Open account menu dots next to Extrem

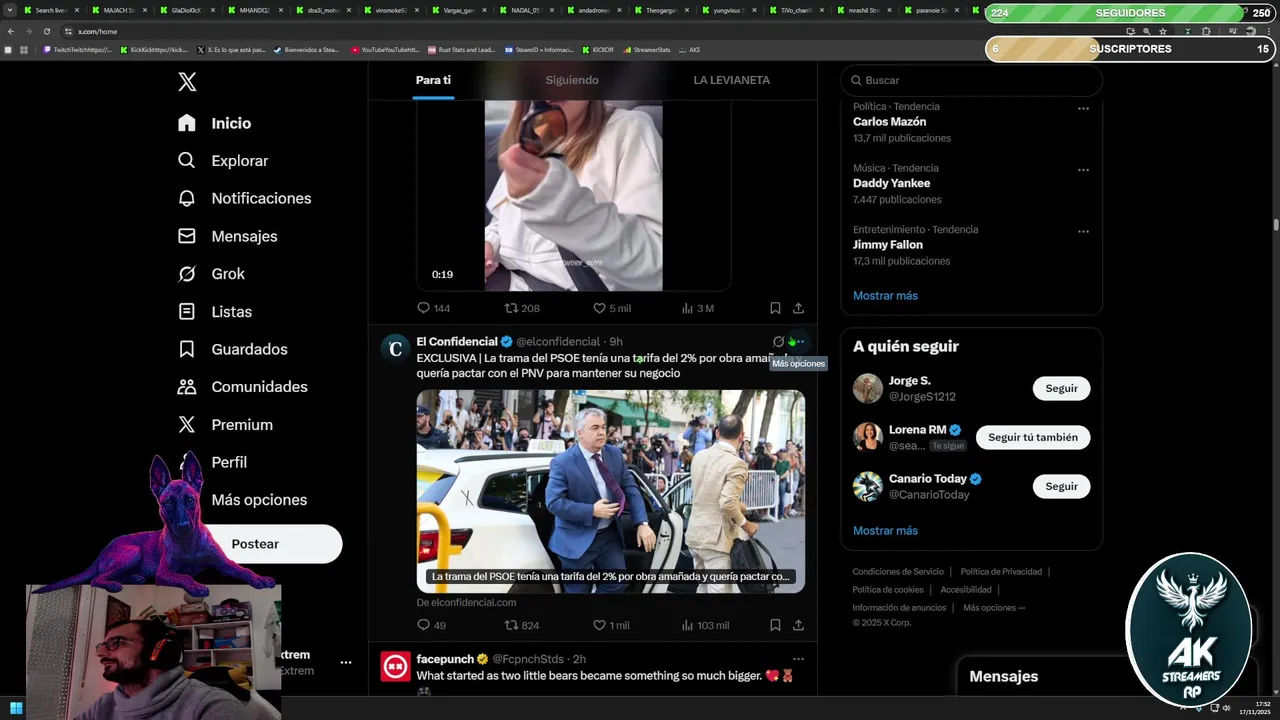pos(345,662)
